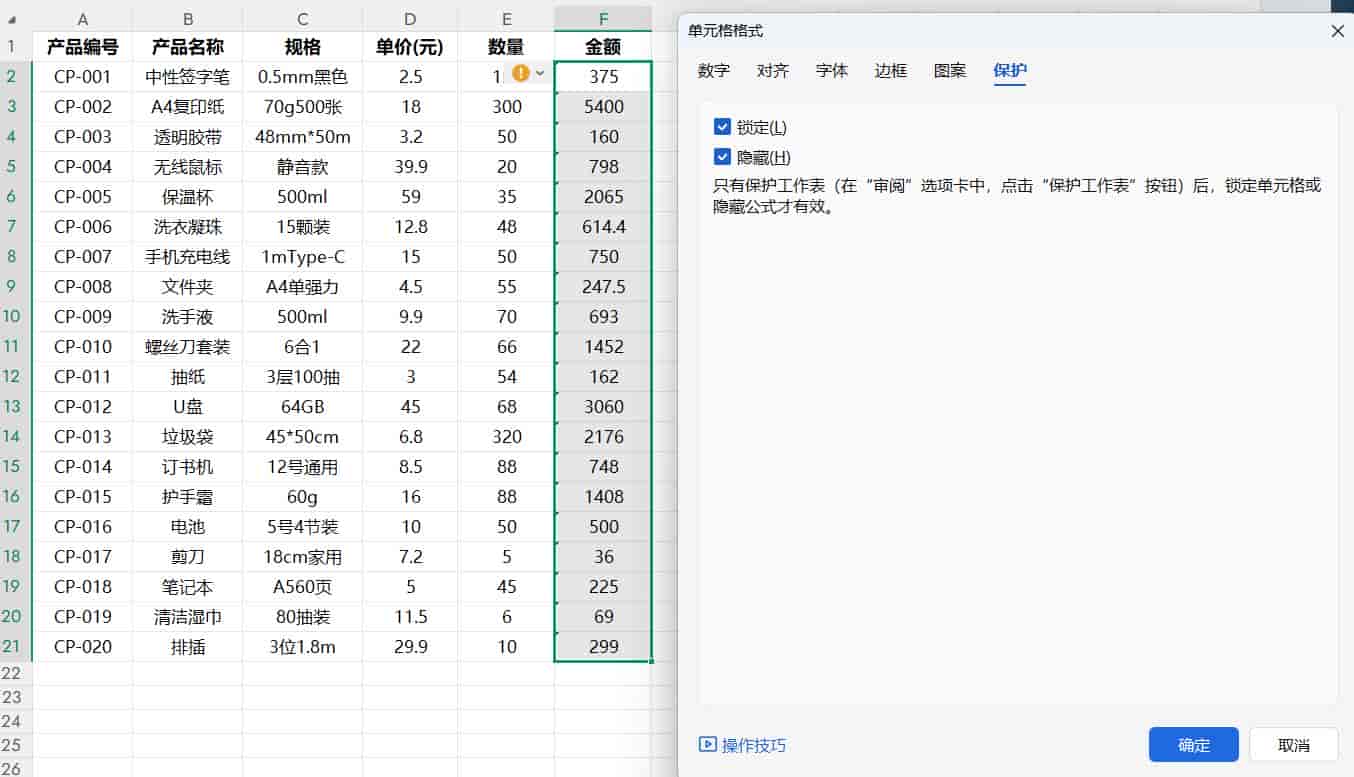The width and height of the screenshot is (1354, 777).
Task: Select cell containing 螺丝刀套装
Action: pos(187,346)
